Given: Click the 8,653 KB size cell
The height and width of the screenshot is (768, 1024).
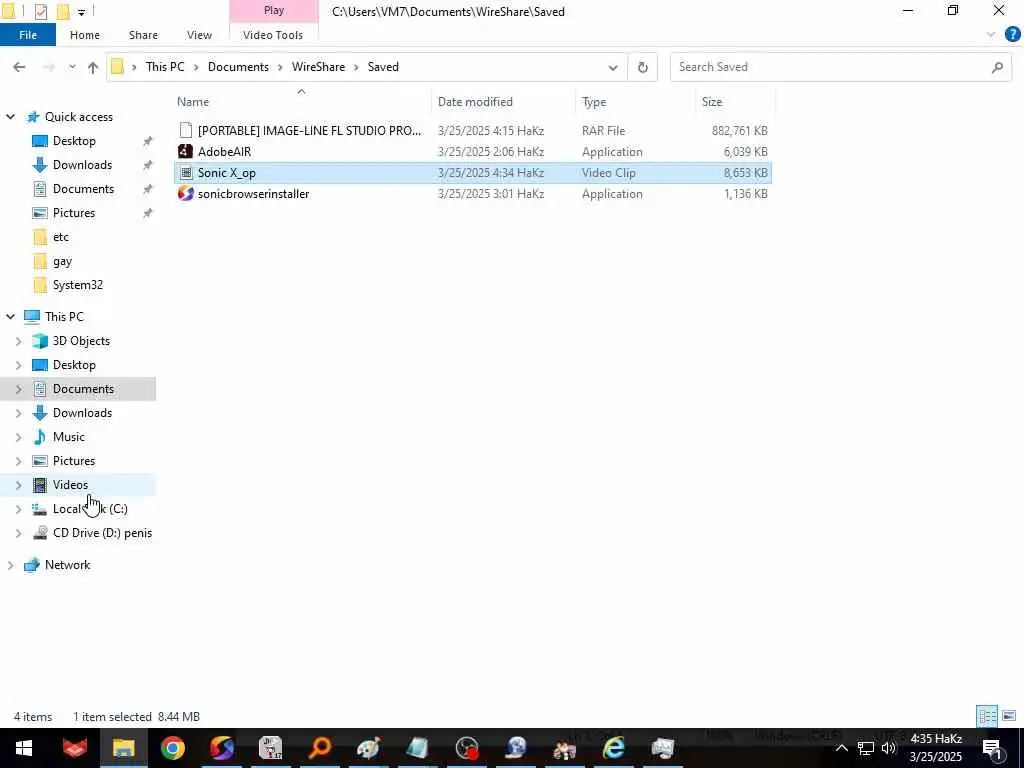Looking at the screenshot, I should click(x=745, y=173).
